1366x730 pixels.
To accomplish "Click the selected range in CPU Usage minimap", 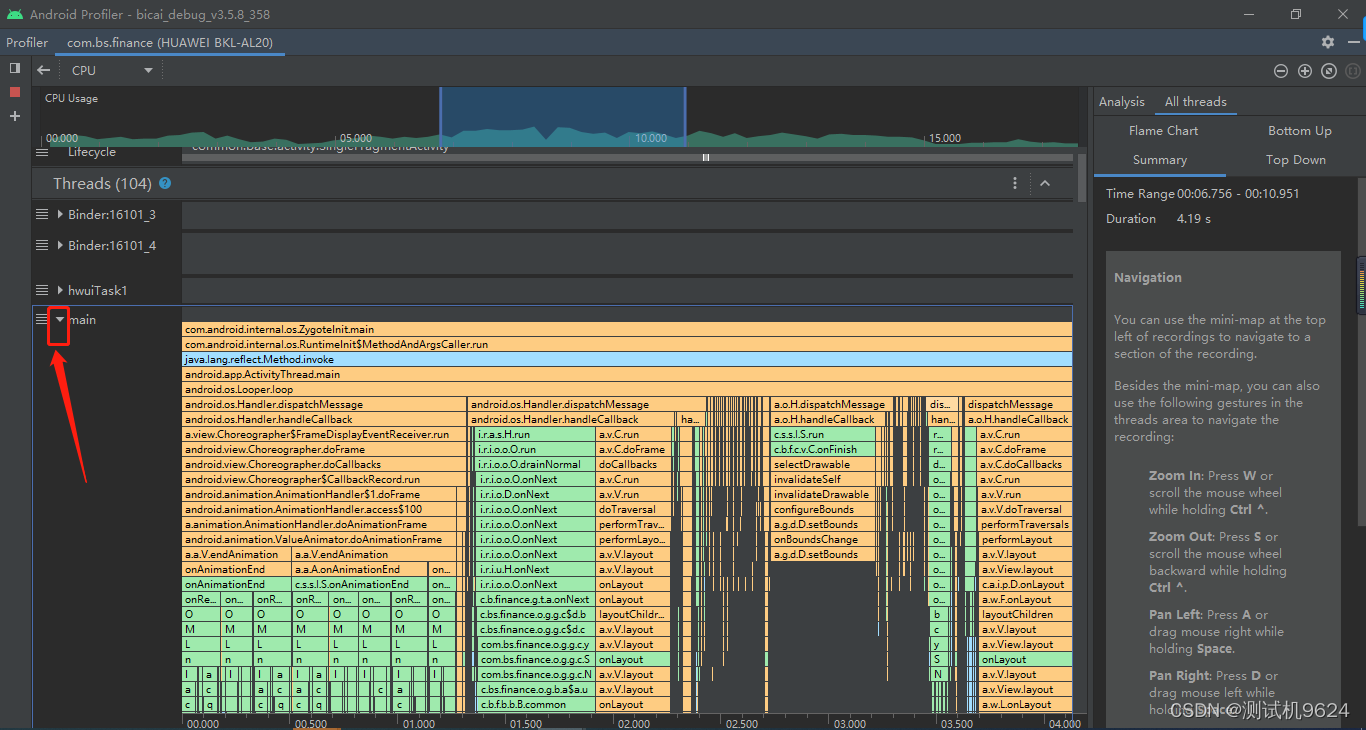I will 563,117.
